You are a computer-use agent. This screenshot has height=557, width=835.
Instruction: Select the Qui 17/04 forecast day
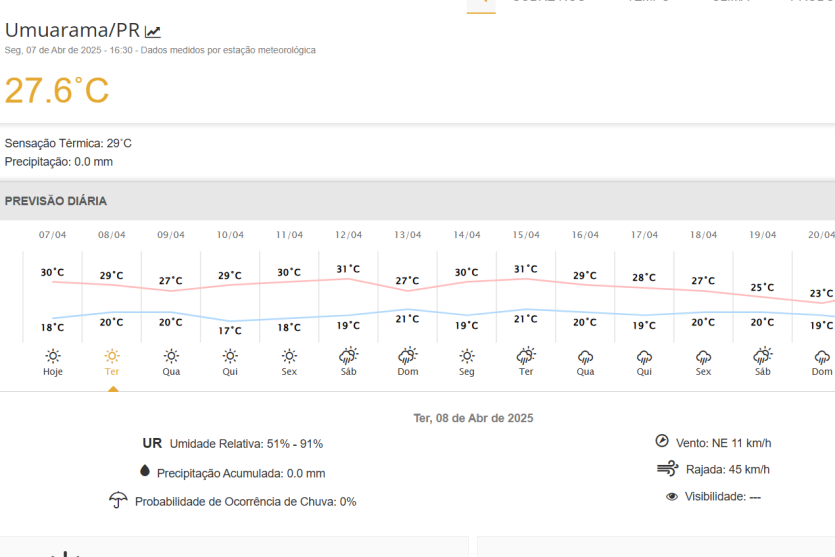coord(644,371)
